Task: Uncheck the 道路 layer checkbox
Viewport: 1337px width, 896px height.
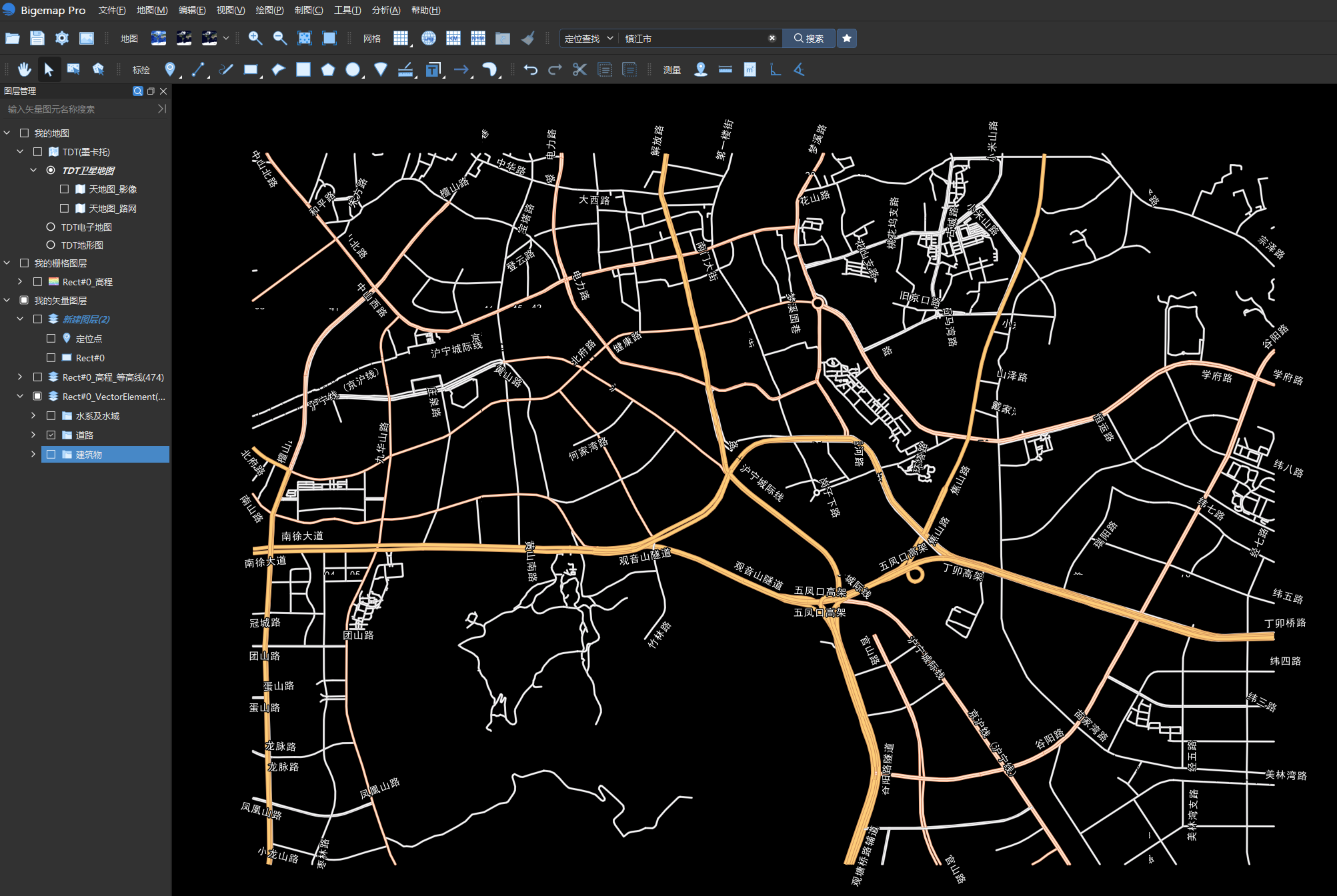Action: [51, 435]
